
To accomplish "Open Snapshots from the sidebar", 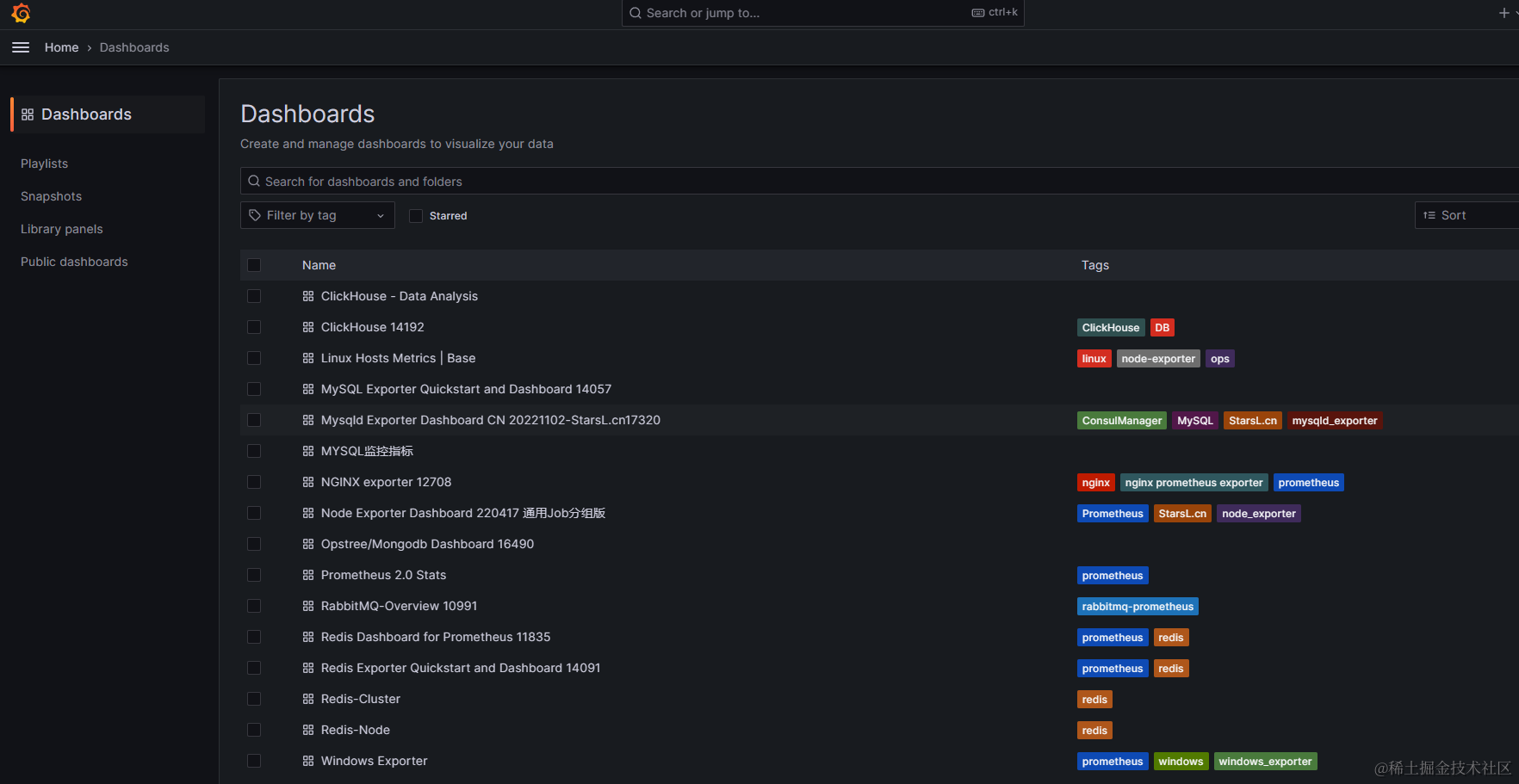I will [52, 196].
